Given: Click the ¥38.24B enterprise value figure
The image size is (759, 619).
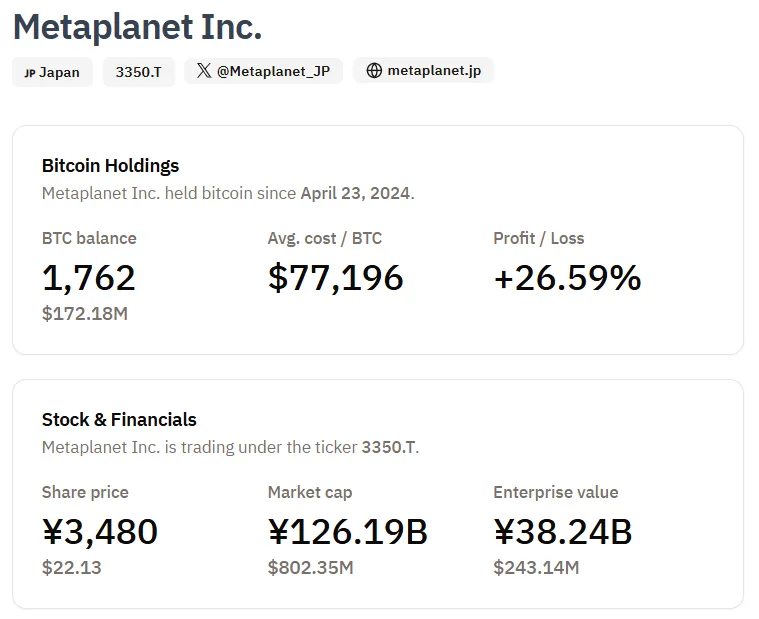Looking at the screenshot, I should point(563,531).
